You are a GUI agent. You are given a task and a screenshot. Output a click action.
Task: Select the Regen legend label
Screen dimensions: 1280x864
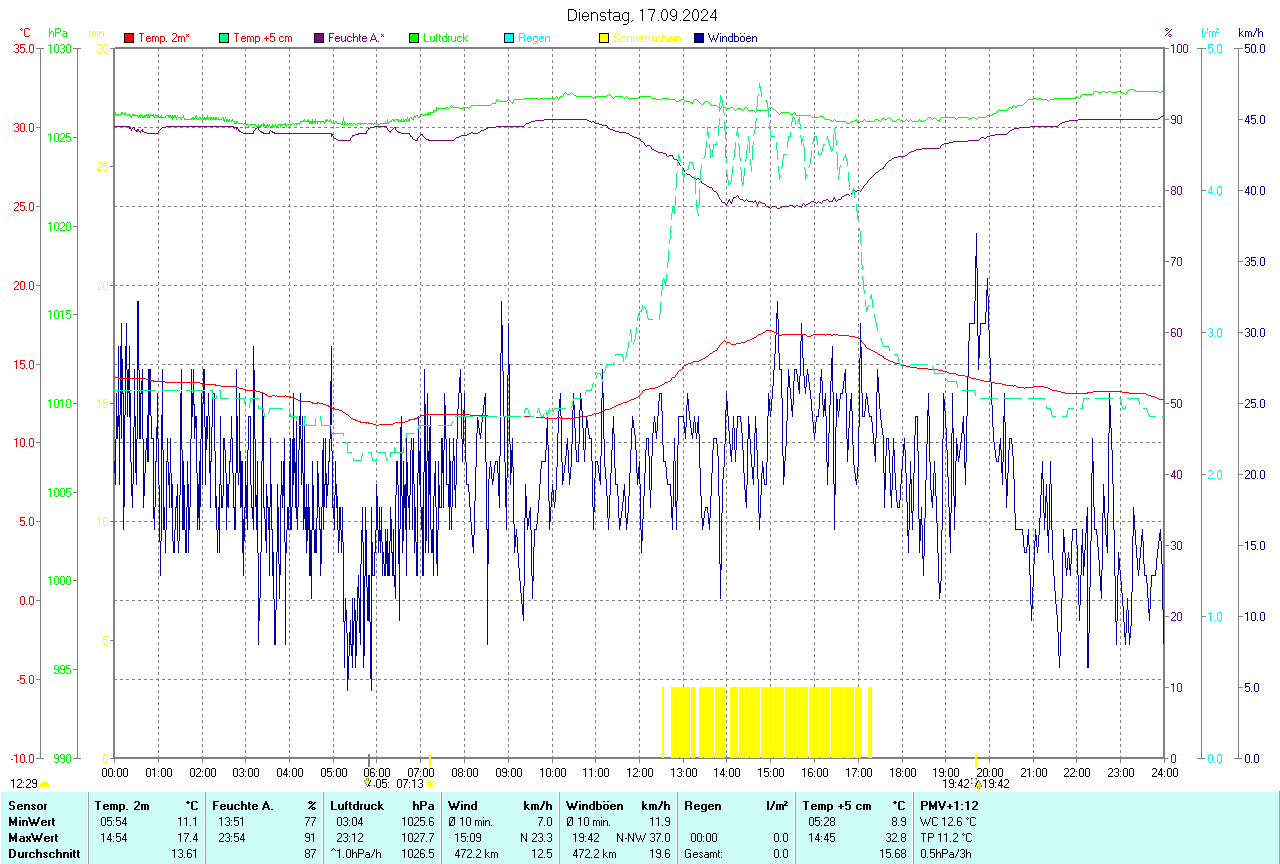point(534,38)
